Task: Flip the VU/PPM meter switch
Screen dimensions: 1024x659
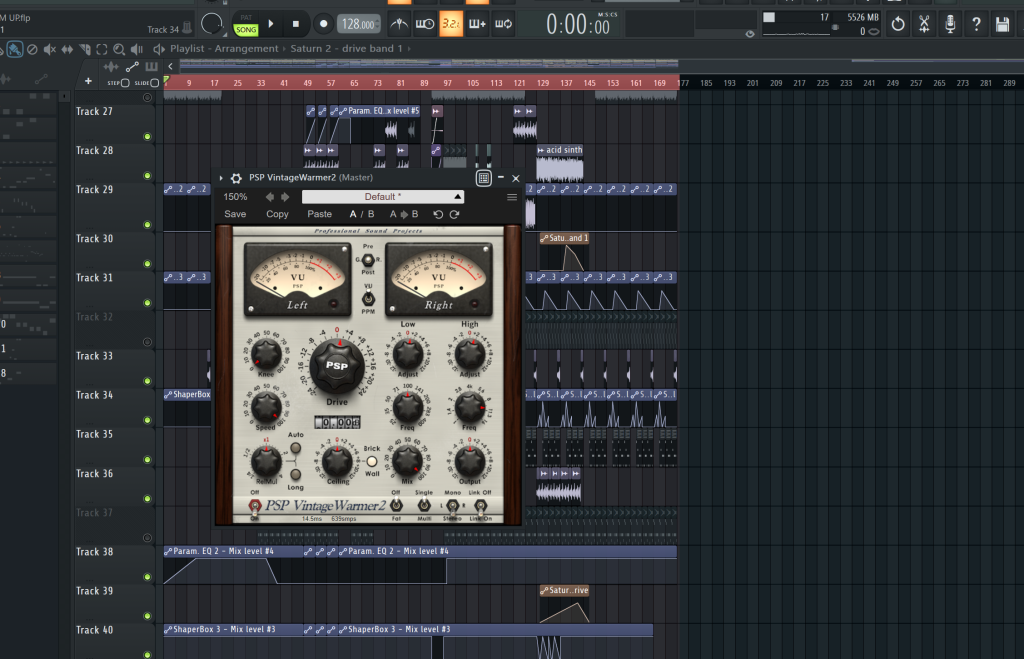Action: pos(368,298)
